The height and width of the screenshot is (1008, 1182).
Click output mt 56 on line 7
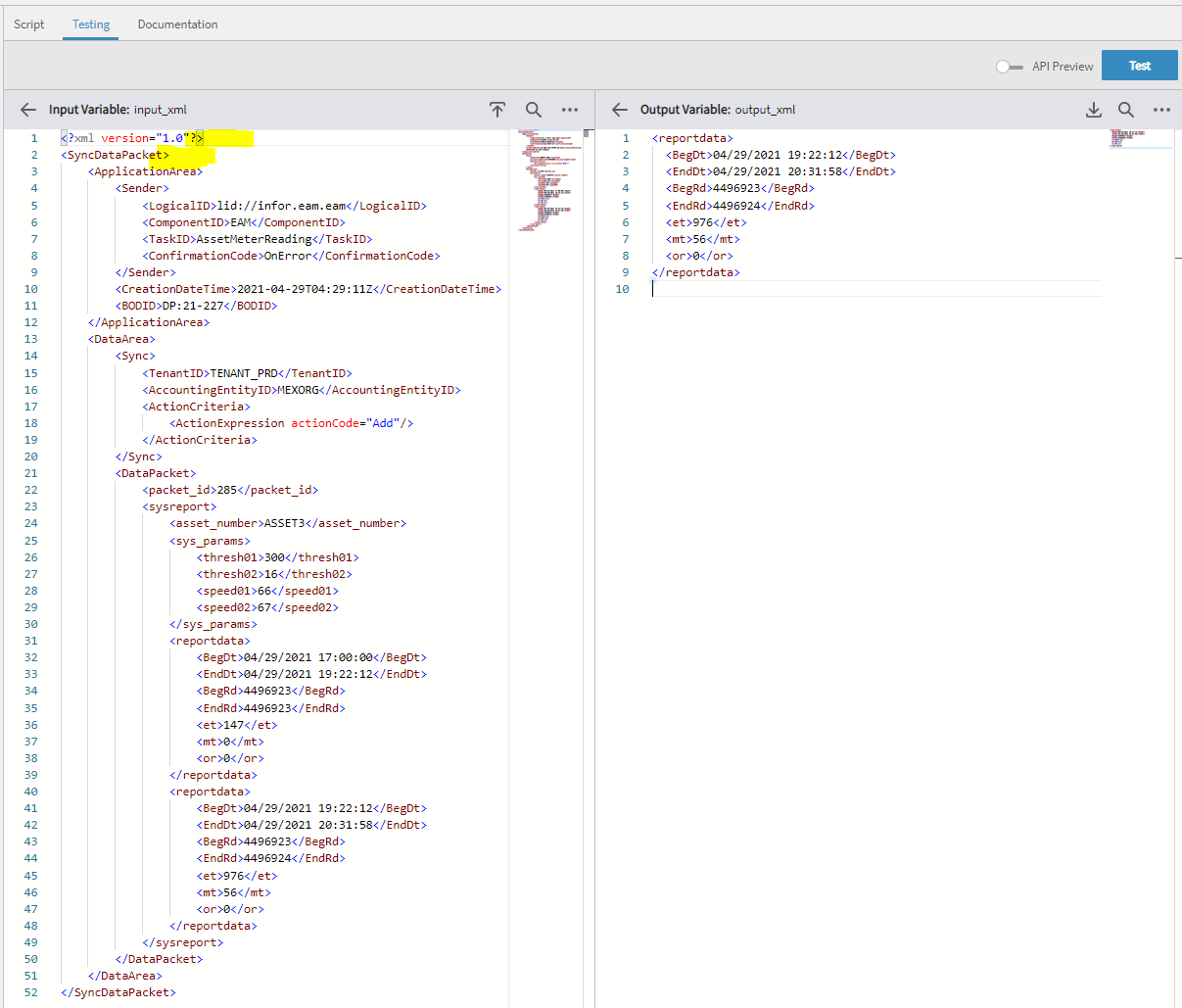tap(703, 239)
